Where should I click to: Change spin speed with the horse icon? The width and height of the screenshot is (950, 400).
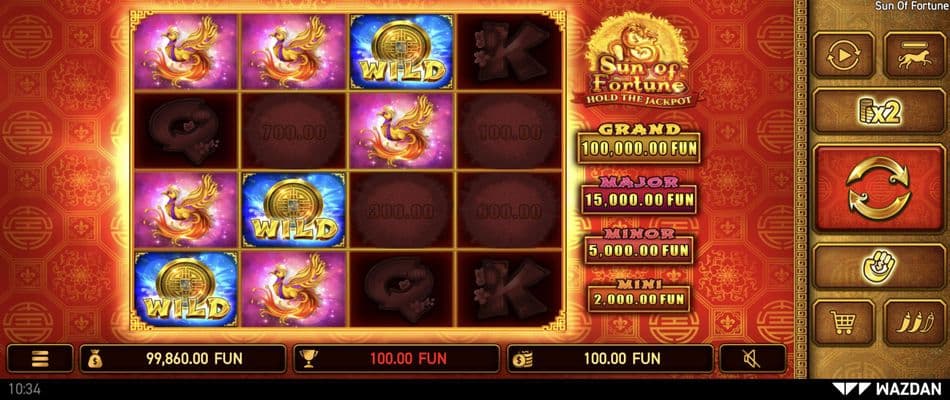[x=913, y=56]
